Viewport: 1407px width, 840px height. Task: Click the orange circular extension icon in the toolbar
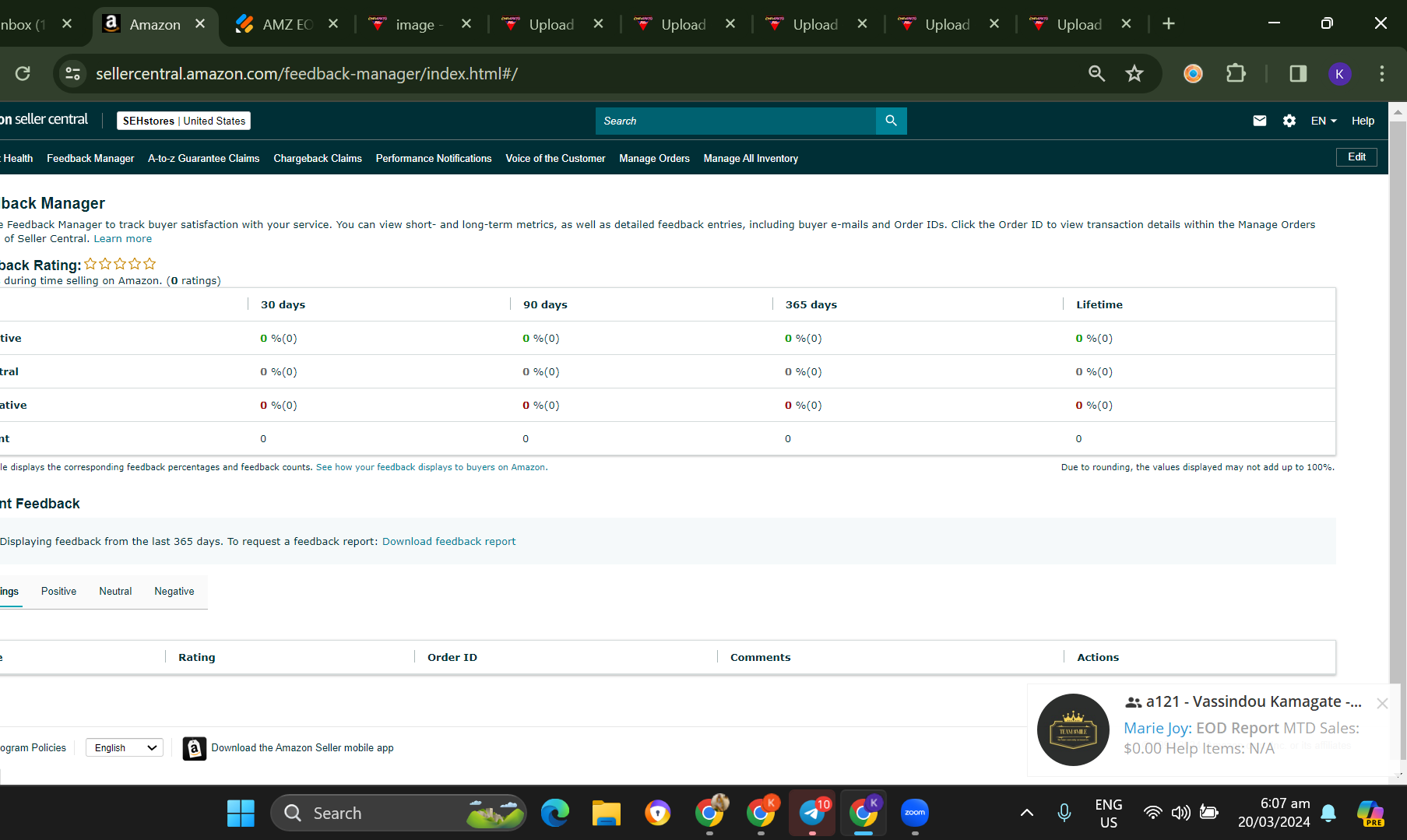[1193, 73]
